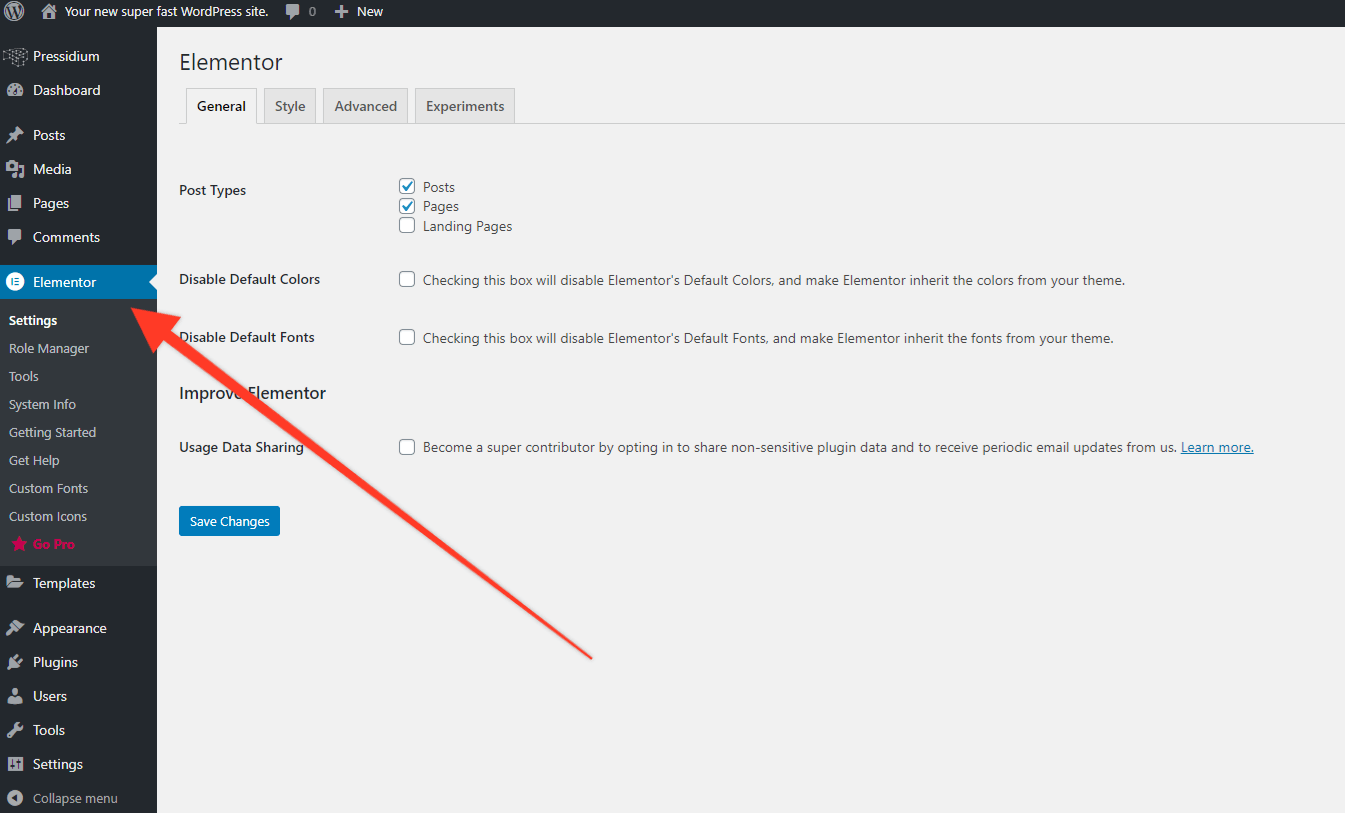The height and width of the screenshot is (813, 1345).
Task: Click the Posts pin icon
Action: [15, 135]
